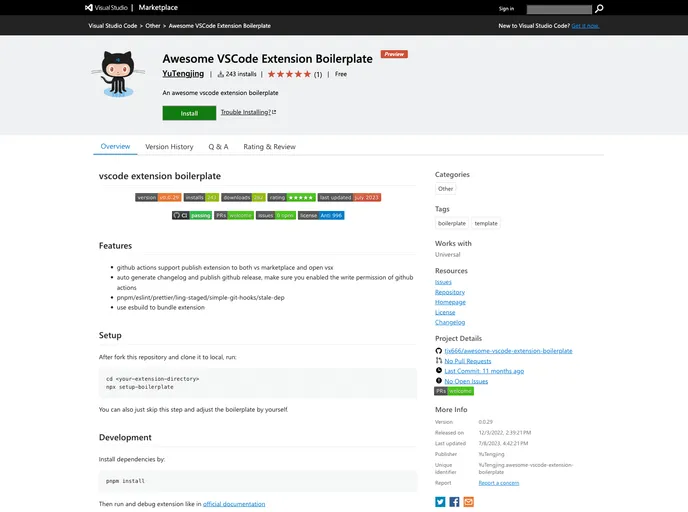This screenshot has height=512, width=688.
Task: Click the version badge
Action: 158,197
